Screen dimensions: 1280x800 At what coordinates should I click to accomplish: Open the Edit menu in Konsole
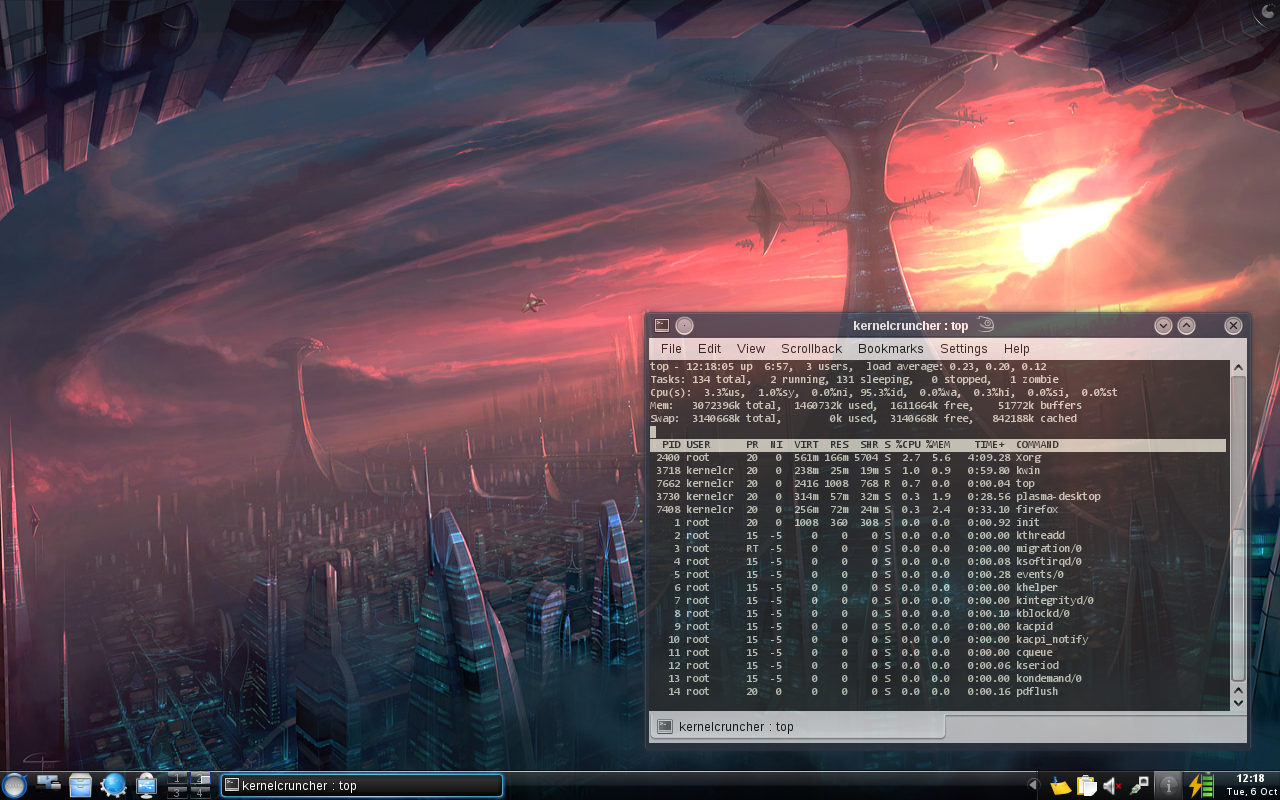(x=709, y=349)
